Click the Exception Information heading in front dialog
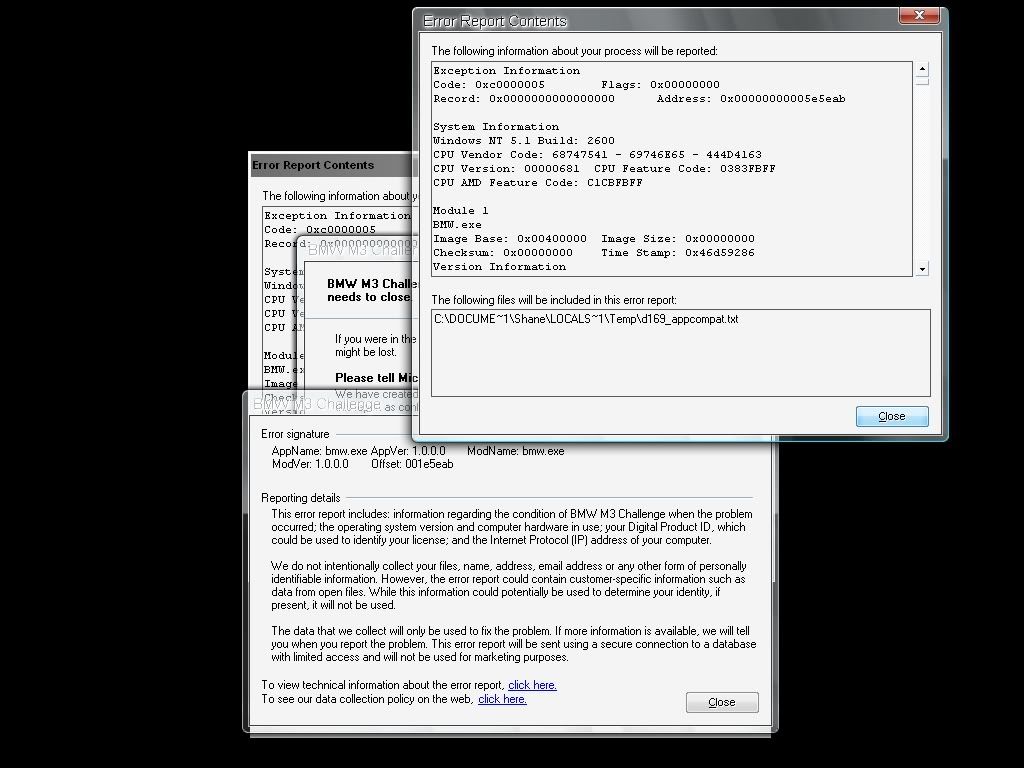1024x768 pixels. 506,71
